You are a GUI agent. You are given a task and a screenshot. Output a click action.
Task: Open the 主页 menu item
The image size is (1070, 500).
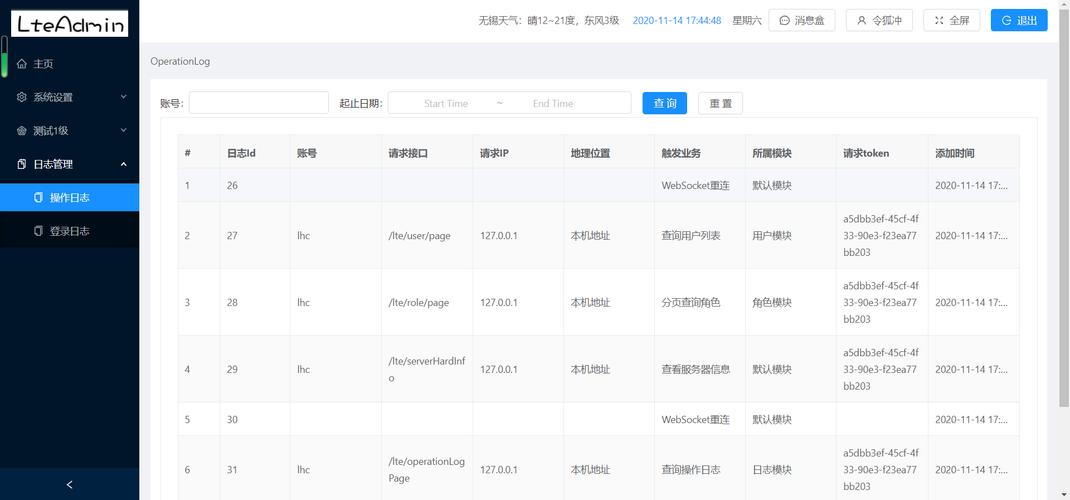pos(44,64)
